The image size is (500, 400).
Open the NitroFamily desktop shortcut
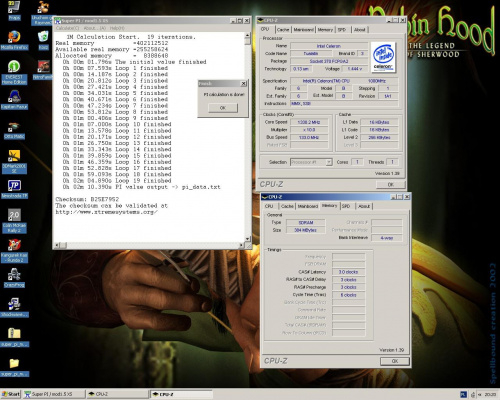point(43,70)
